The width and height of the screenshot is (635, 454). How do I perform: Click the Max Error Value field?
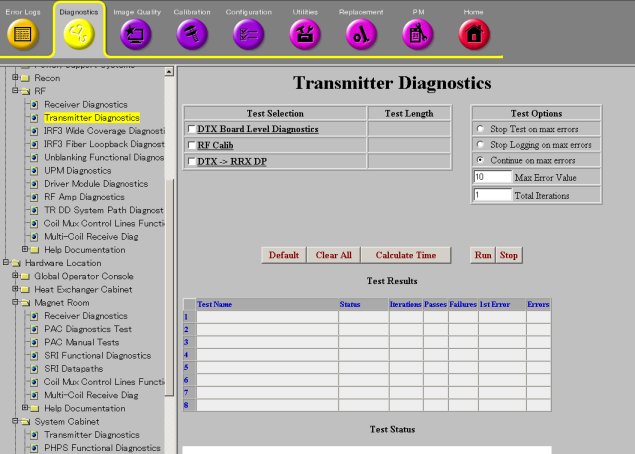(x=492, y=177)
